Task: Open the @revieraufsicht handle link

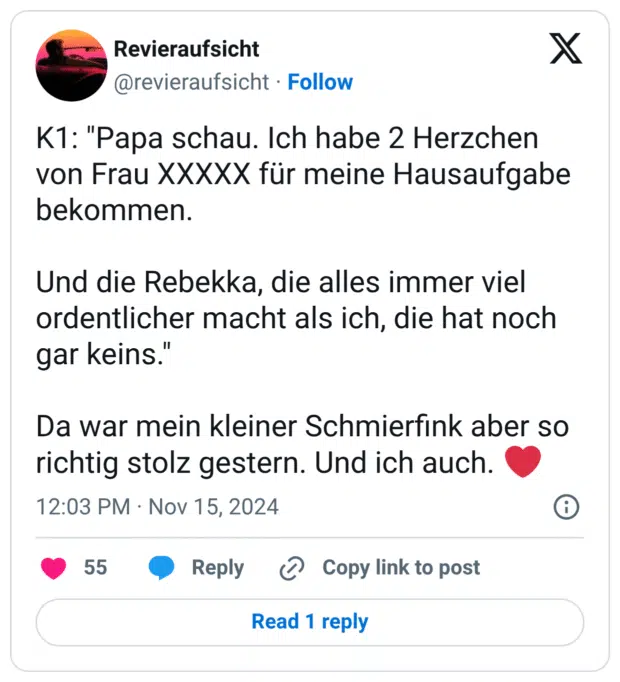Action: 192,82
